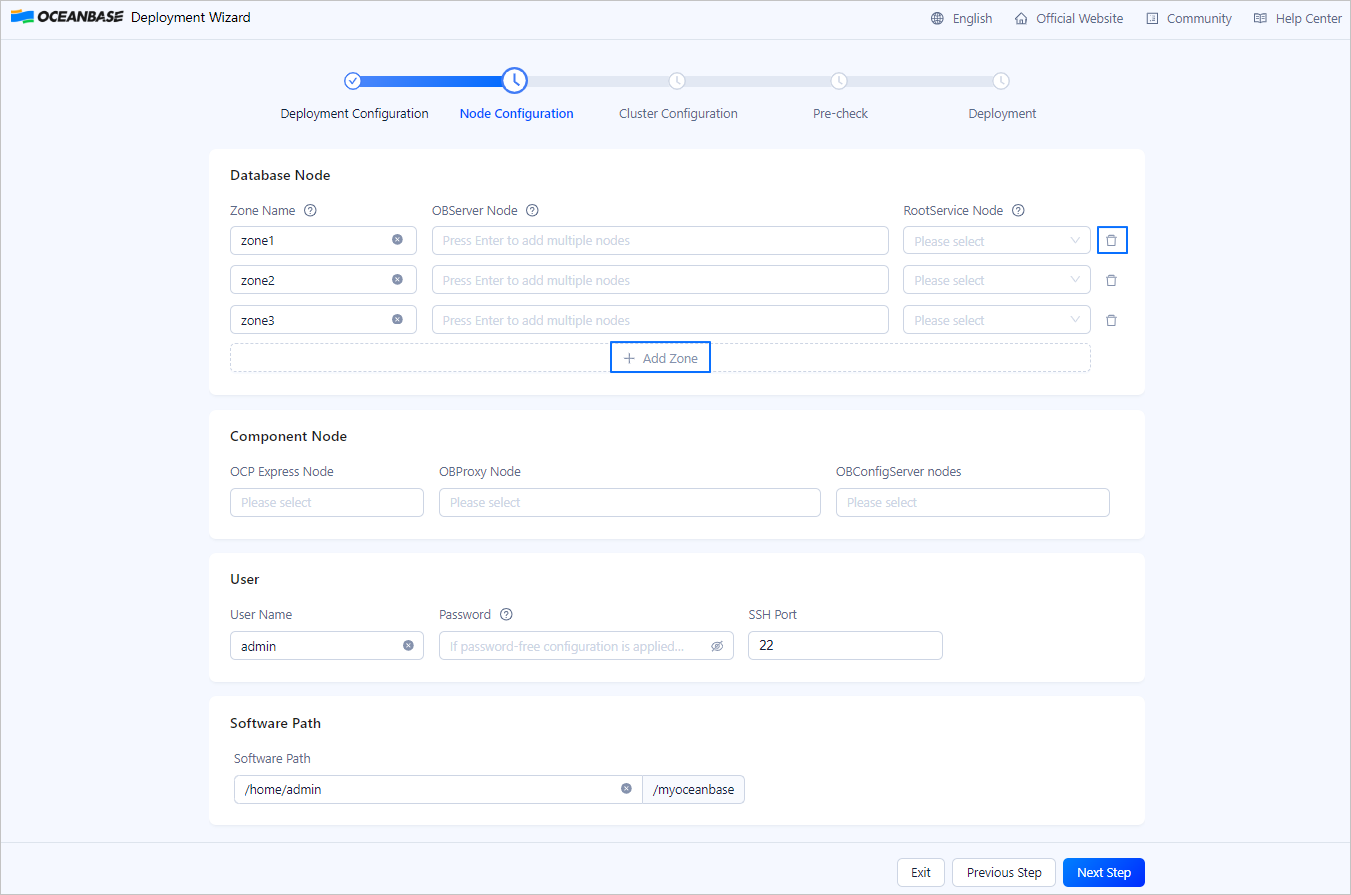Clear the zone1 name field
Viewport: 1351px width, 895px height.
(397, 240)
